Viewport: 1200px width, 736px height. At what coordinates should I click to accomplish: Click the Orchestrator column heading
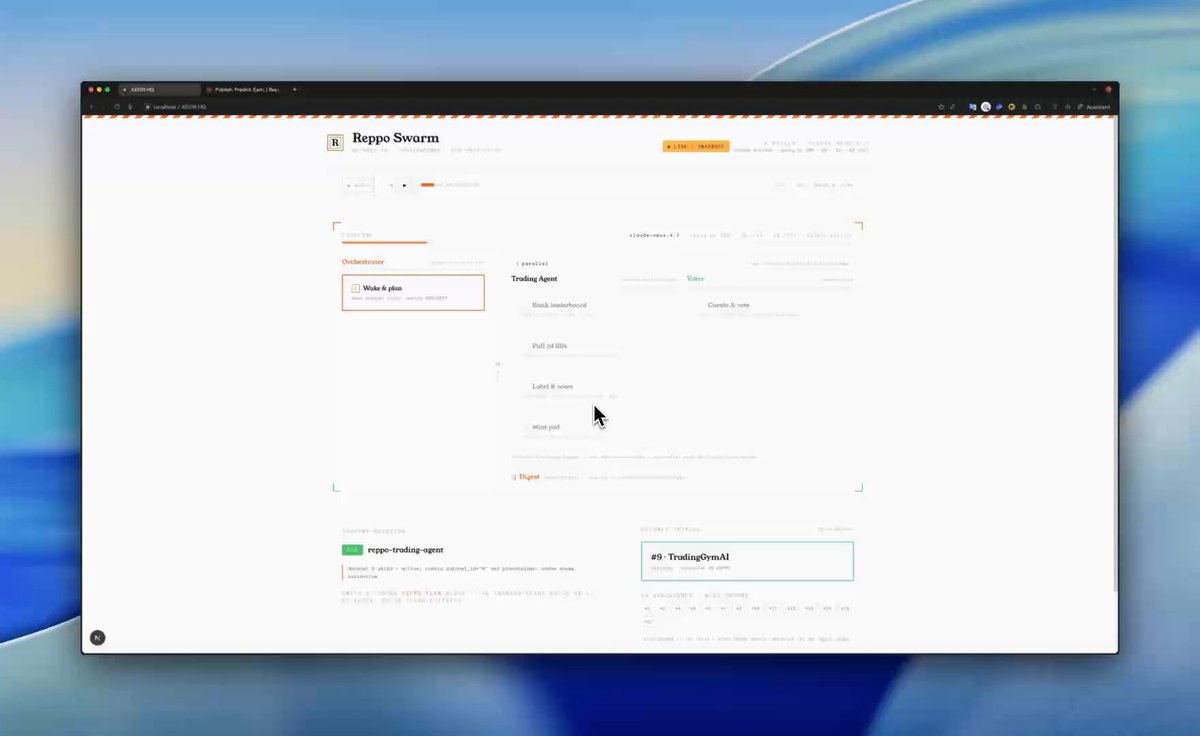(x=363, y=262)
